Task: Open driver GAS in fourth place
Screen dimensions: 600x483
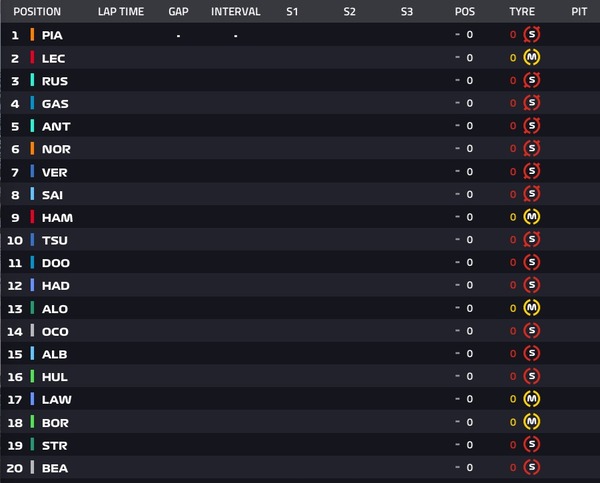Action: (x=55, y=104)
